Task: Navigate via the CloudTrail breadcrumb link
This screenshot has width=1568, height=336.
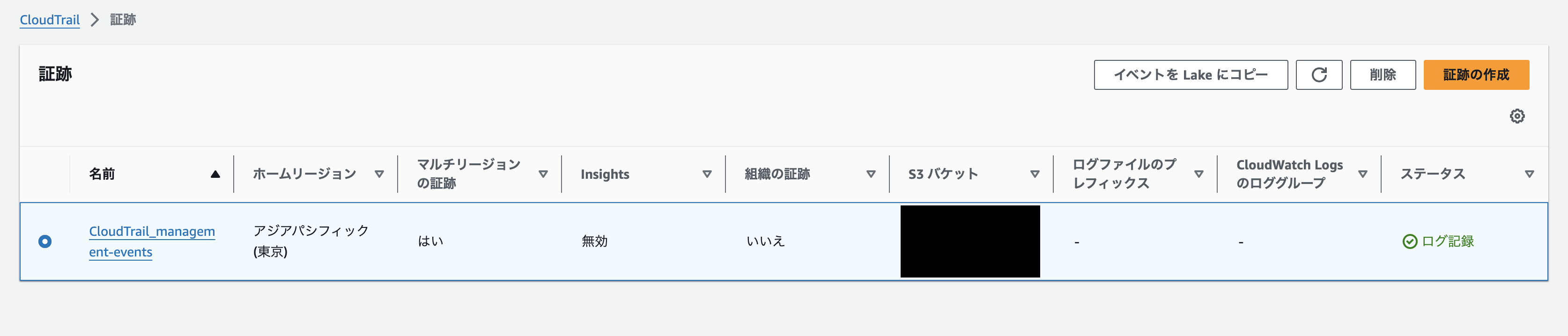Action: pos(49,20)
